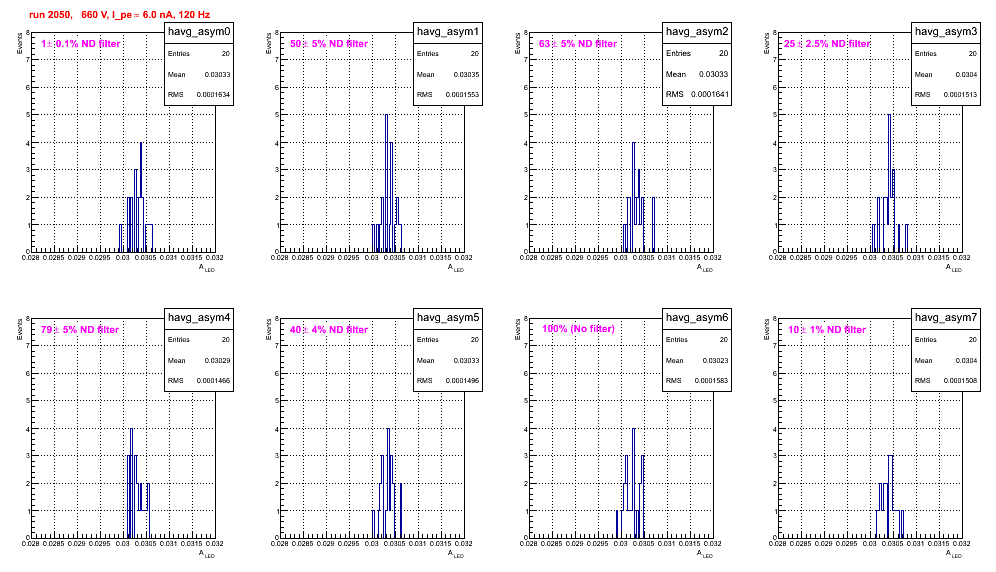Image resolution: width=996 pixels, height=572 pixels.
Task: Click the havg_asym0 stats box title
Action: pyautogui.click(x=199, y=31)
